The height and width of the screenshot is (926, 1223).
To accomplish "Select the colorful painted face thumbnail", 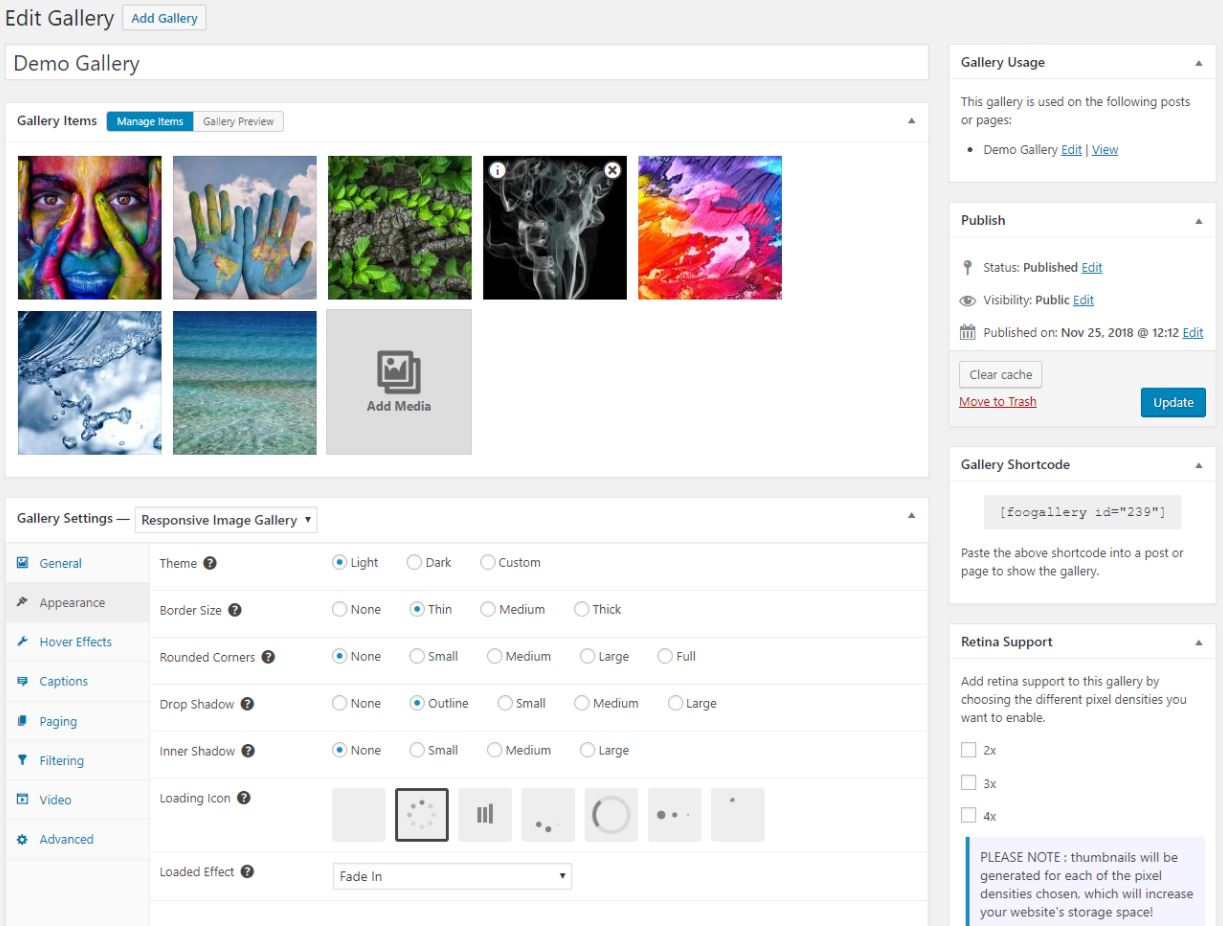I will pos(90,228).
